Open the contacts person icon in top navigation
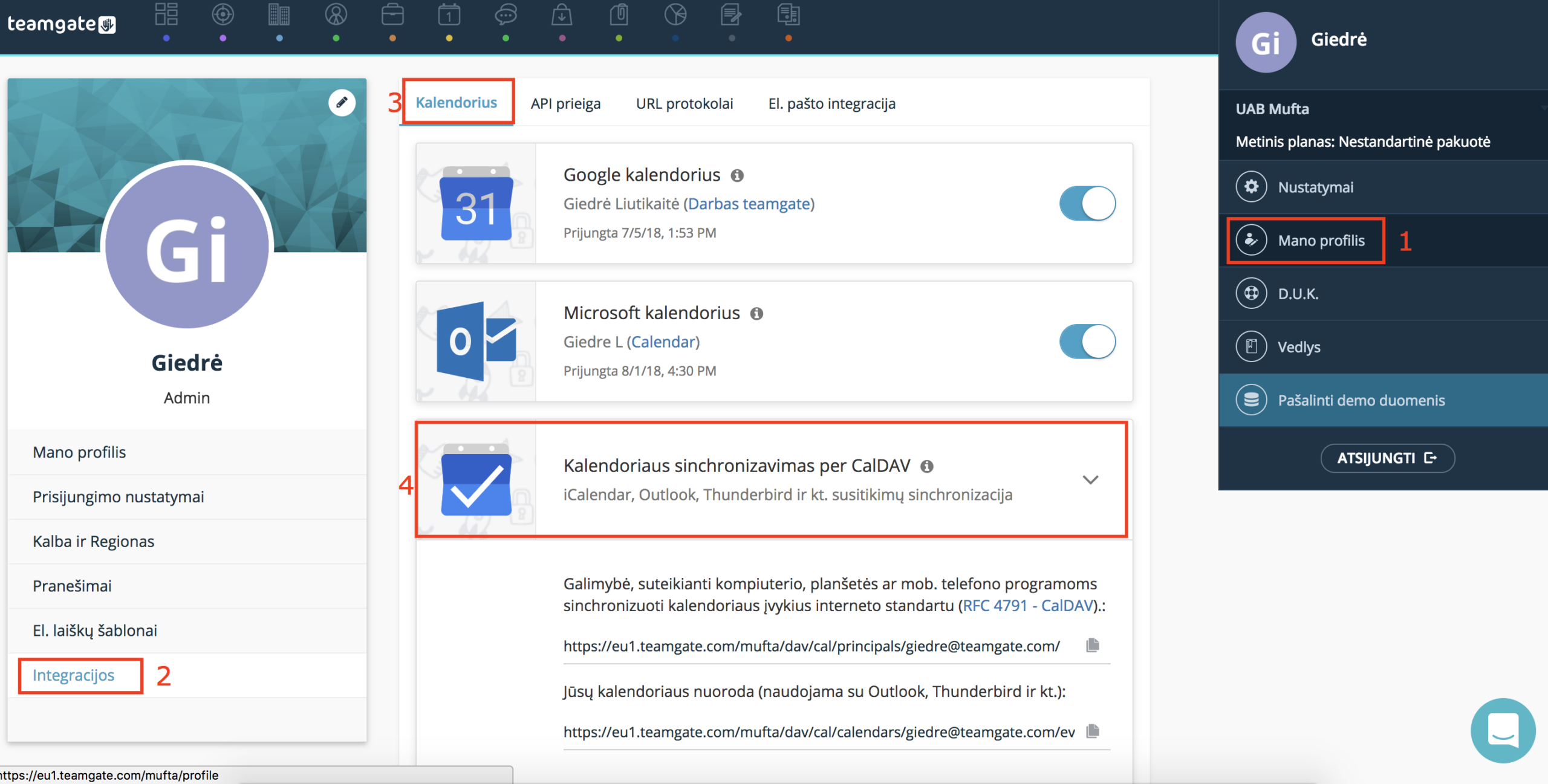1548x784 pixels. click(336, 15)
